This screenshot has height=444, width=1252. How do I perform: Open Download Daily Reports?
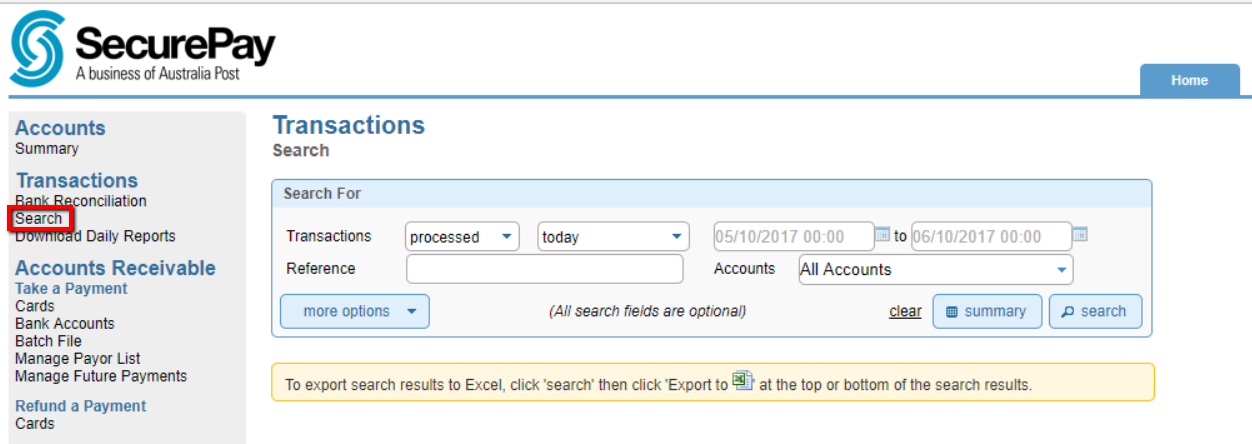95,236
